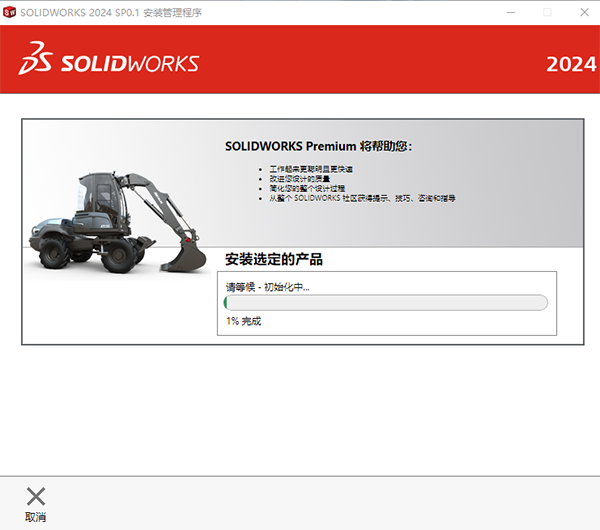Click the 取消 label under the X
This screenshot has height=530, width=600.
click(36, 517)
